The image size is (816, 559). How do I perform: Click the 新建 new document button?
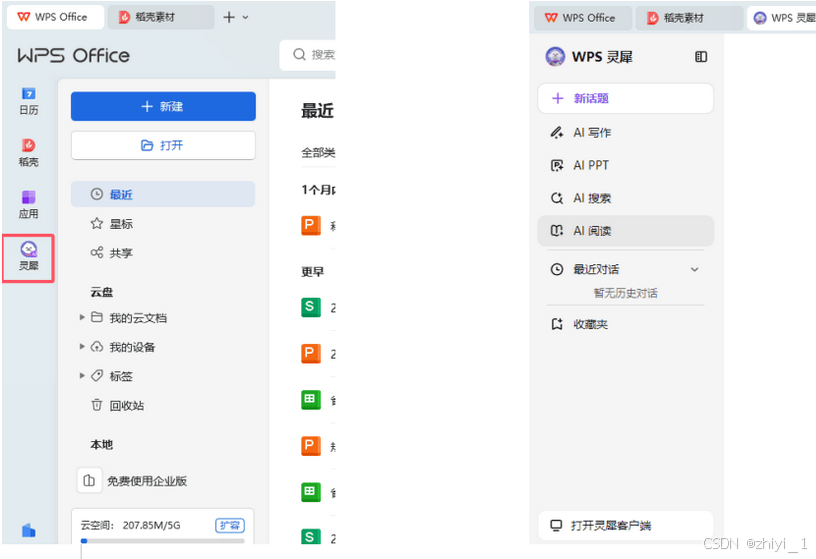coord(163,106)
